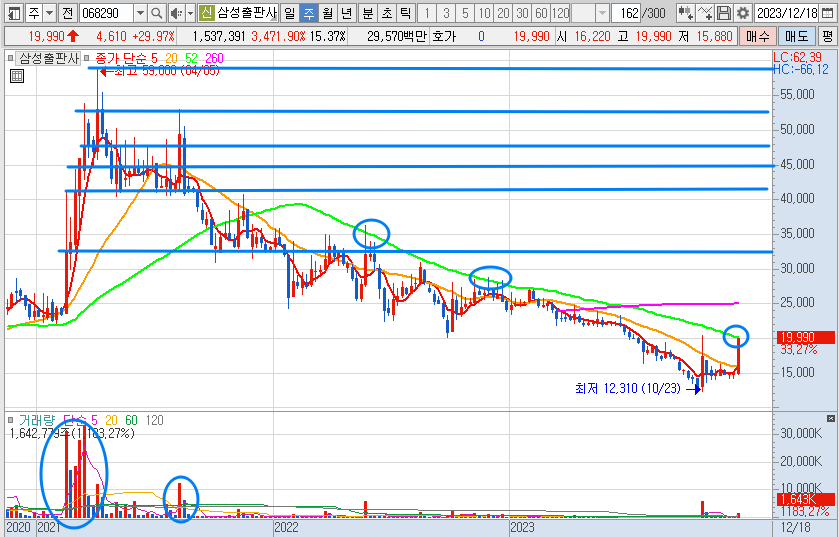The height and width of the screenshot is (537, 839).
Task: Click the small square before 삼성출판사 legend
Action: 10,58
